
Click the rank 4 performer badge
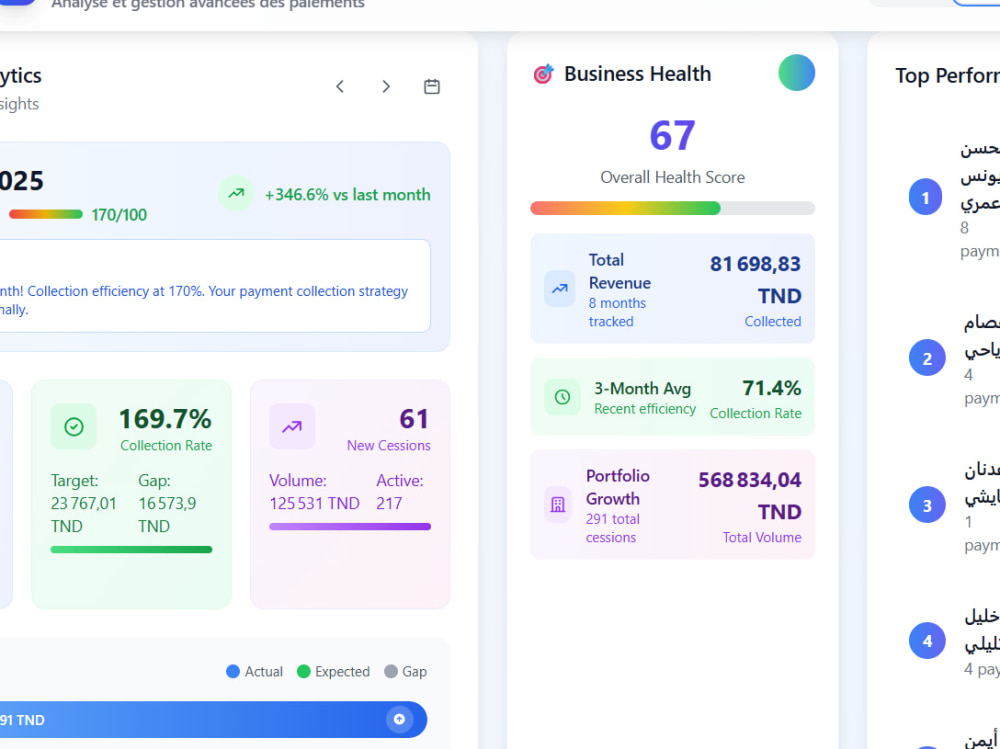[x=927, y=641]
